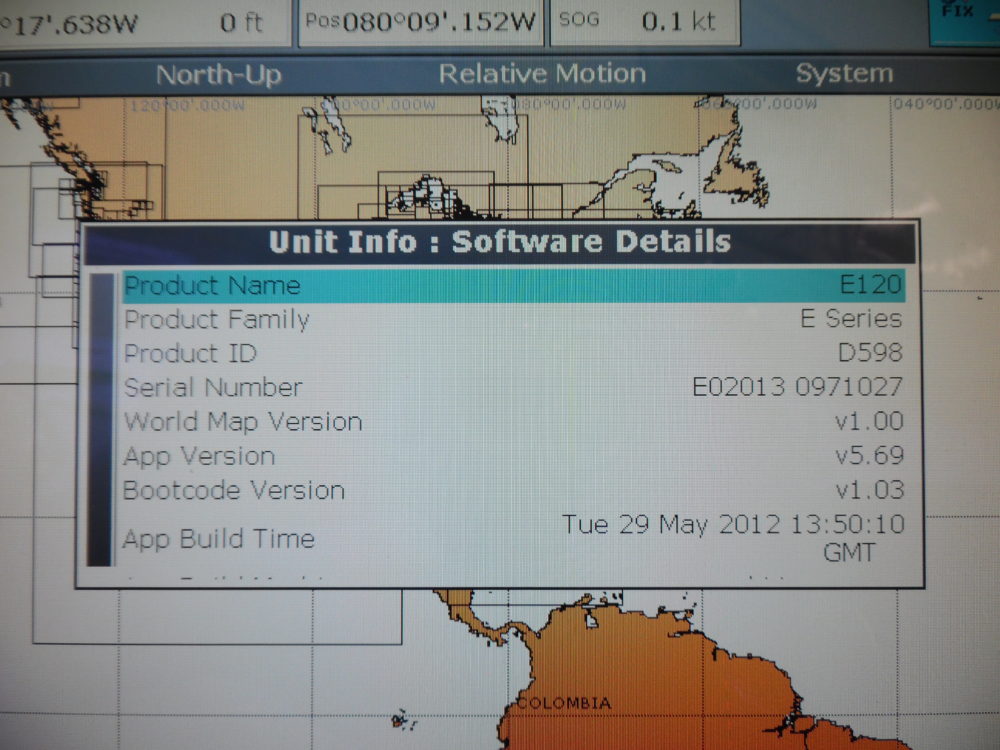Image resolution: width=1000 pixels, height=750 pixels.
Task: Highlight the Bootcode Version row
Action: [x=512, y=491]
